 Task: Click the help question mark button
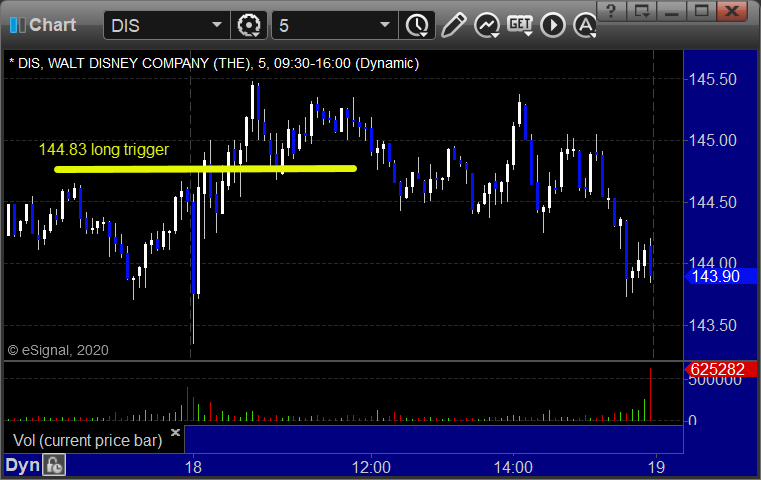(x=612, y=11)
